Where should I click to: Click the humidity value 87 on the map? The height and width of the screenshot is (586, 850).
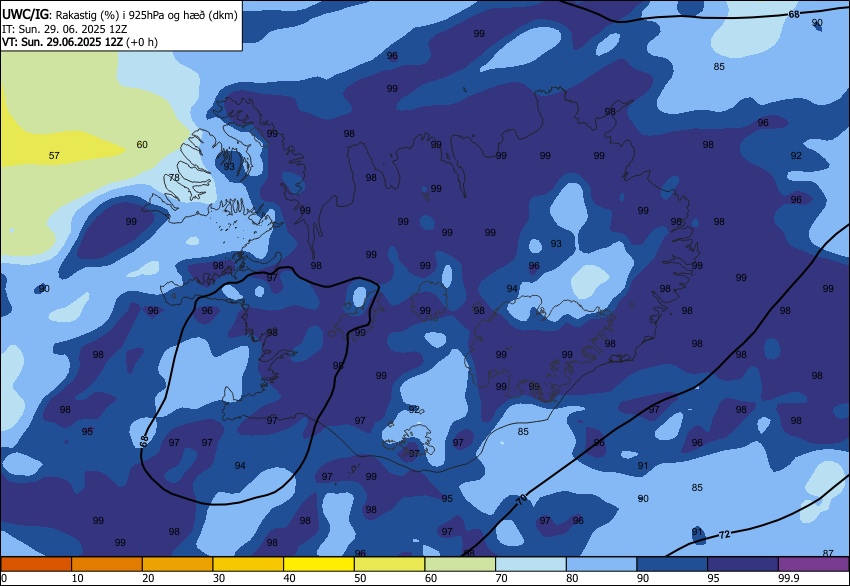click(828, 553)
